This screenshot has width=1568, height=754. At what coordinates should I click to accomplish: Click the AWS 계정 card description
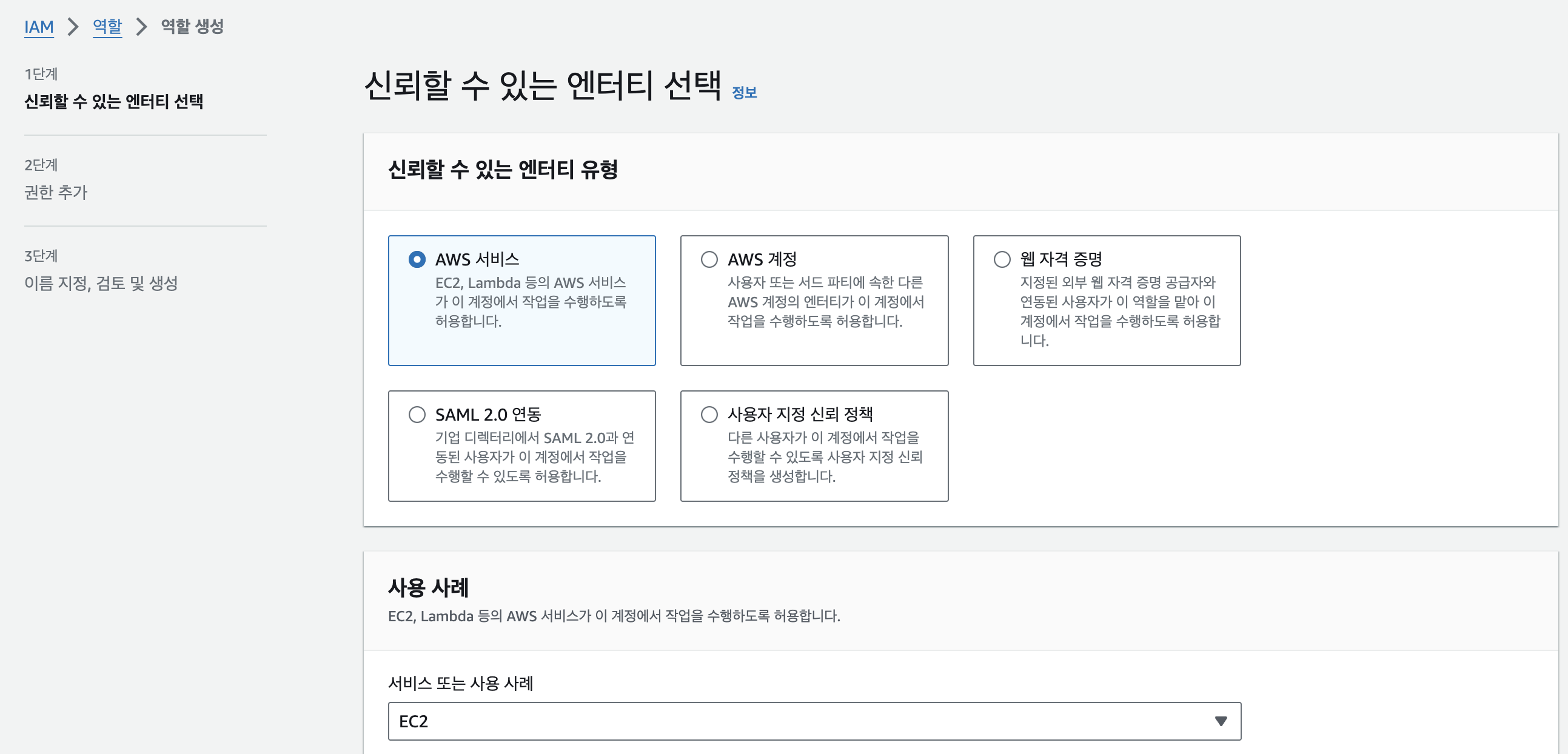click(825, 302)
